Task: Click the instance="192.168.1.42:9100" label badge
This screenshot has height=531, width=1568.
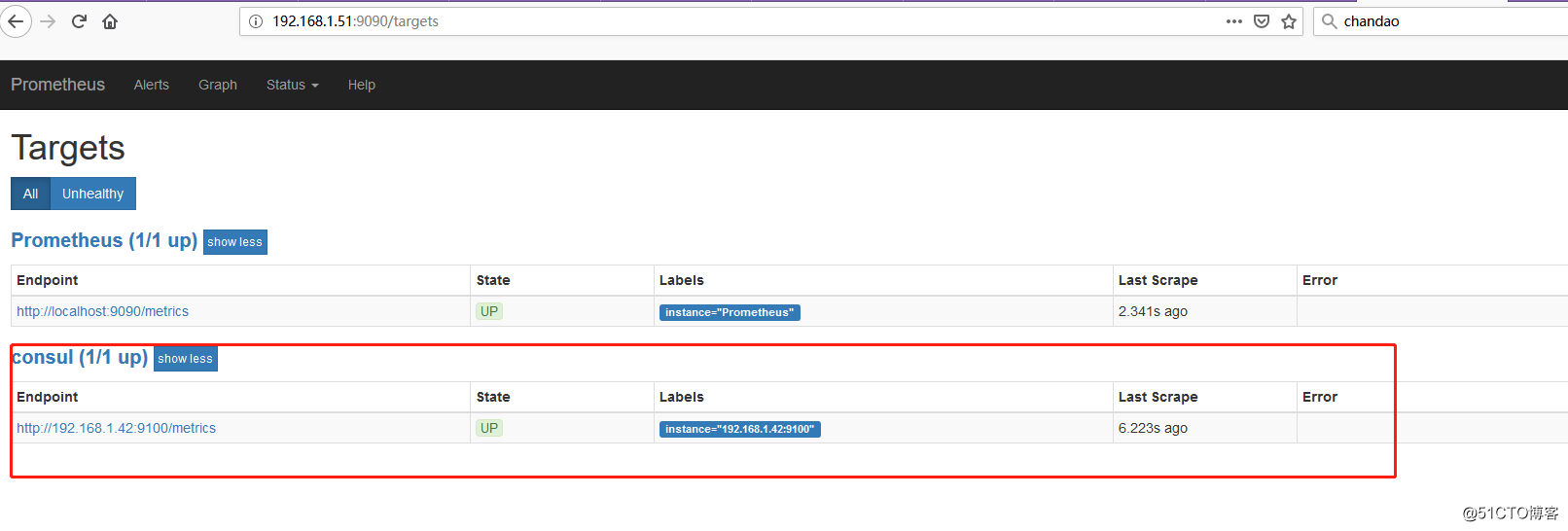Action: pos(740,429)
